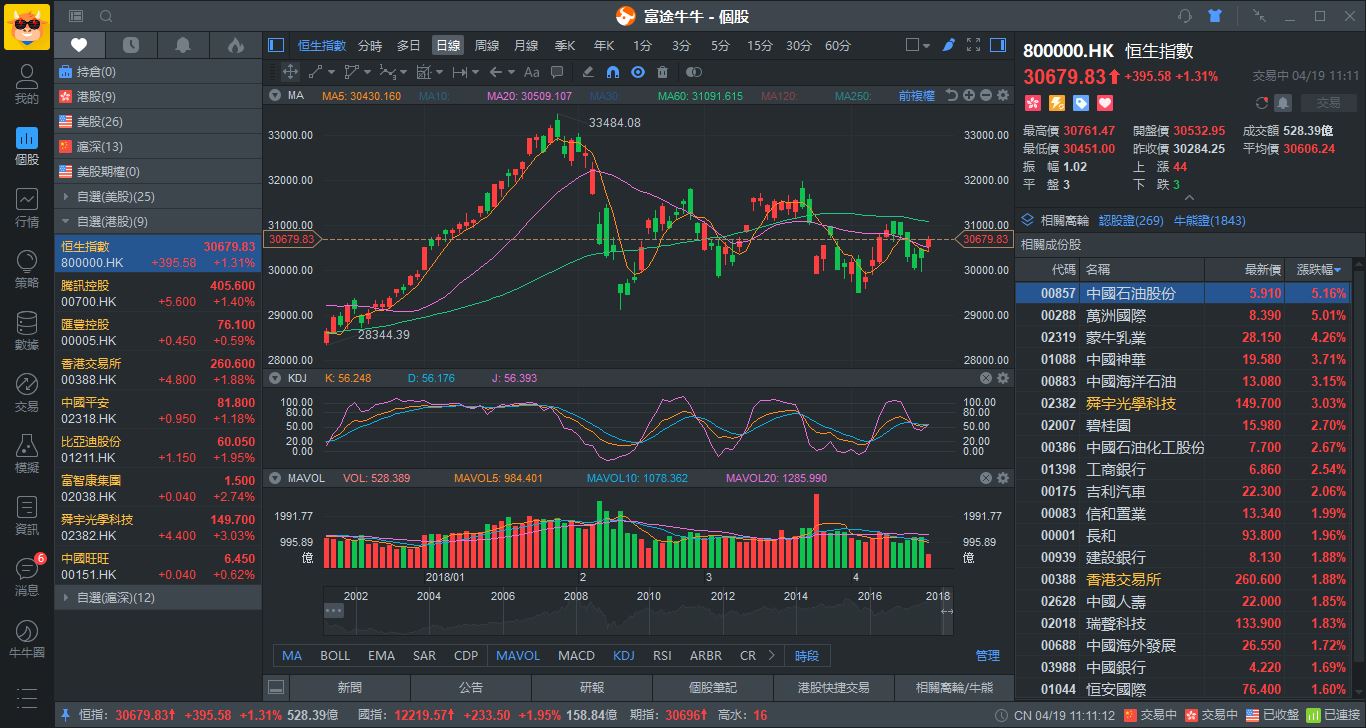Open the line tool dropdown arrow
The image size is (1366, 728).
332,72
